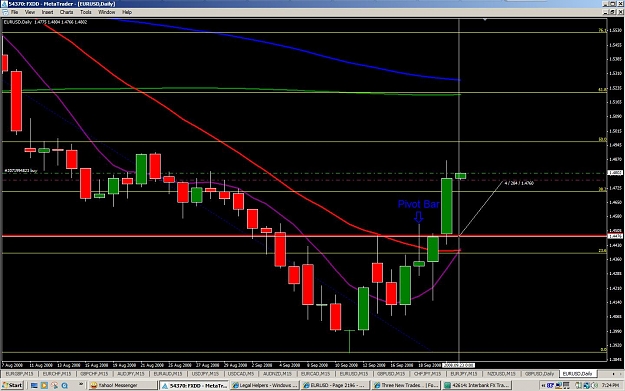
Task: Switch to the GBPUSD,M15 chart tab
Action: 391,374
